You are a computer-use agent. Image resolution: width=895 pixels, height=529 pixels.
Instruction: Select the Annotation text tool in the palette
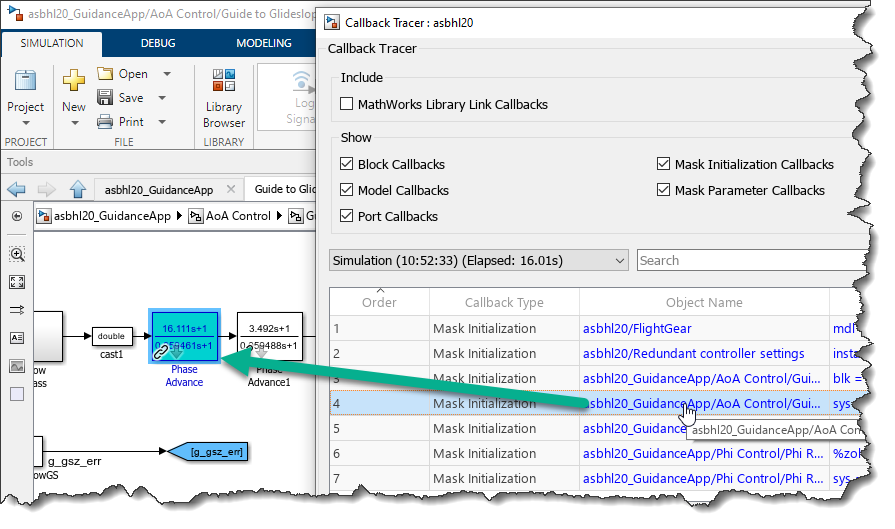pos(17,338)
